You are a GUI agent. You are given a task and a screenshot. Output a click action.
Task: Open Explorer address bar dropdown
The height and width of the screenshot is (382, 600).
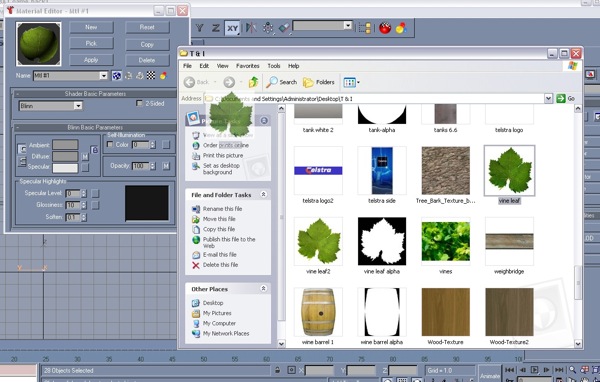[x=548, y=98]
